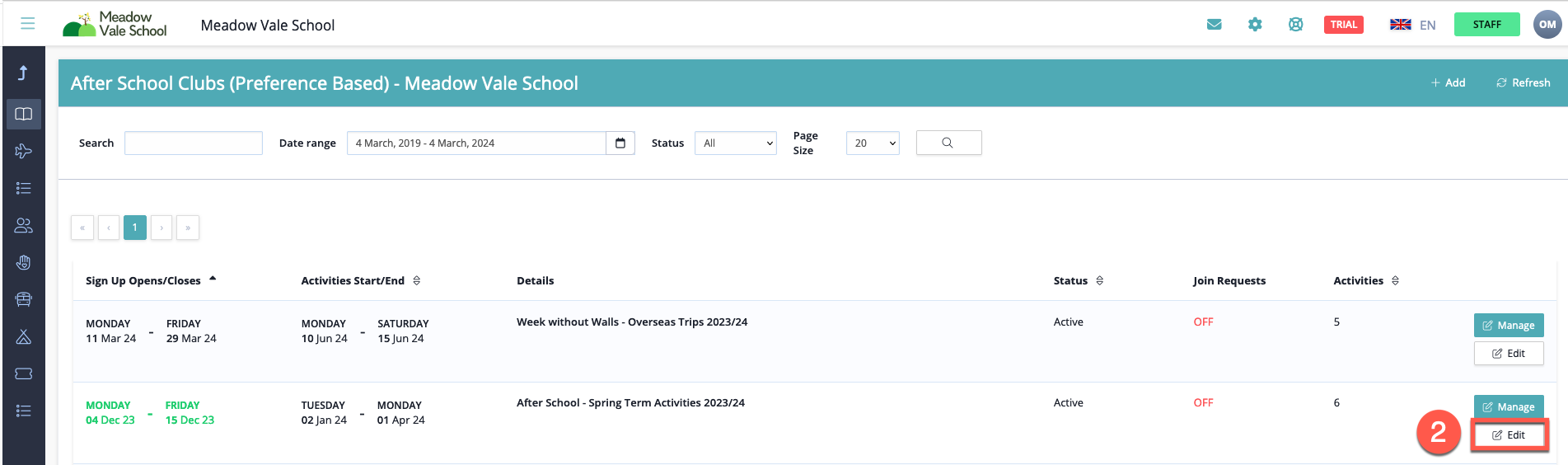
Task: Manage Week without Walls Overseas Trips
Action: click(1508, 326)
